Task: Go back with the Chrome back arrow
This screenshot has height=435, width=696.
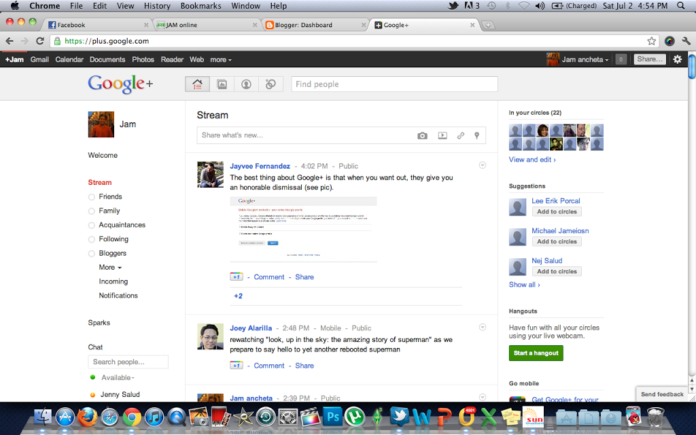Action: click(9, 41)
